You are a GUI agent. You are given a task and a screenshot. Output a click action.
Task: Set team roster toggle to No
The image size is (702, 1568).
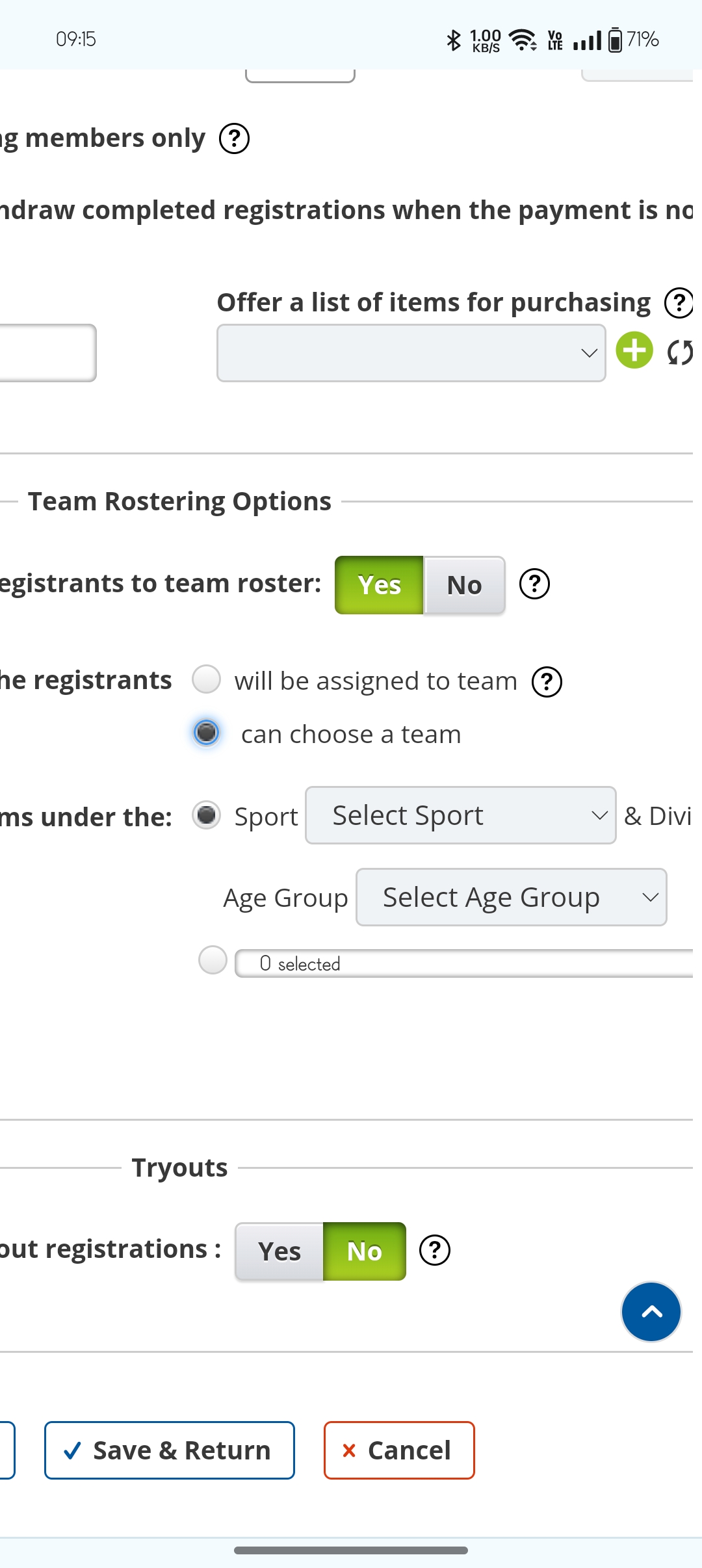464,585
